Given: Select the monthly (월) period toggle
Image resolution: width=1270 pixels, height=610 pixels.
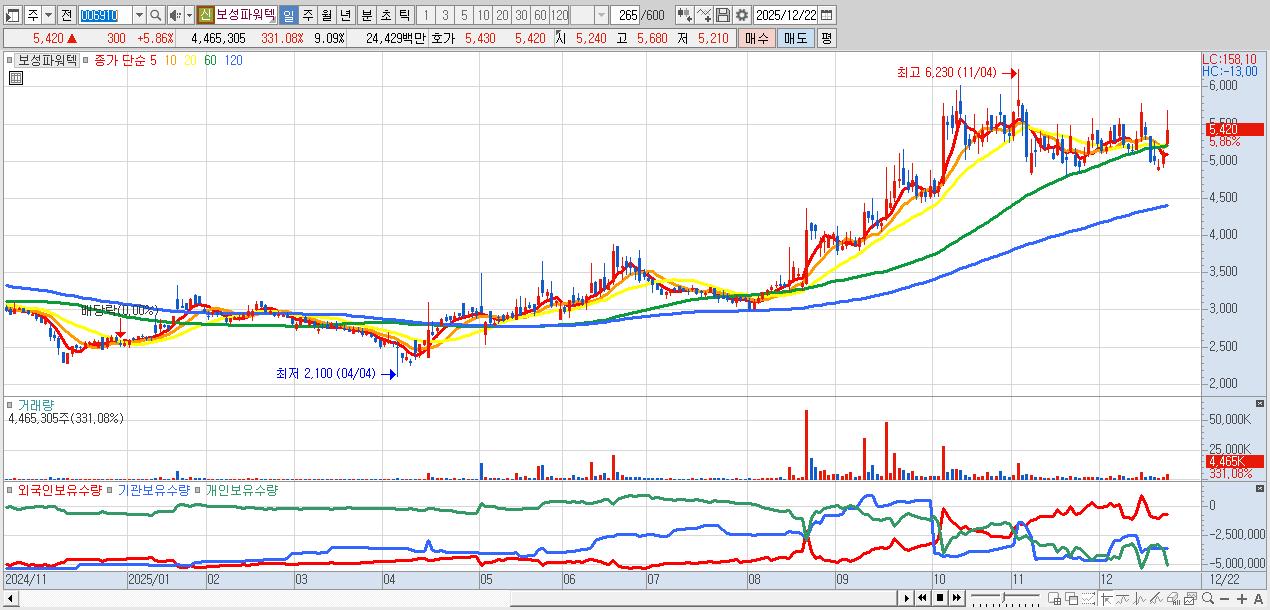Looking at the screenshot, I should [327, 15].
